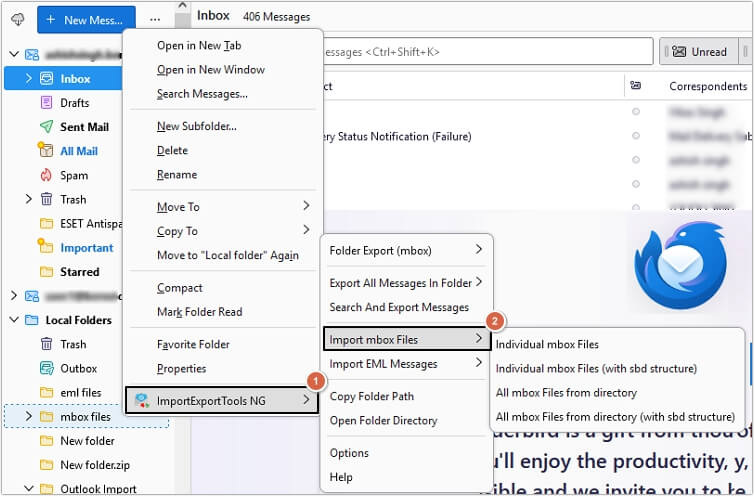Expand the Inbox subfolders chevron
755x497 pixels.
pyautogui.click(x=28, y=78)
